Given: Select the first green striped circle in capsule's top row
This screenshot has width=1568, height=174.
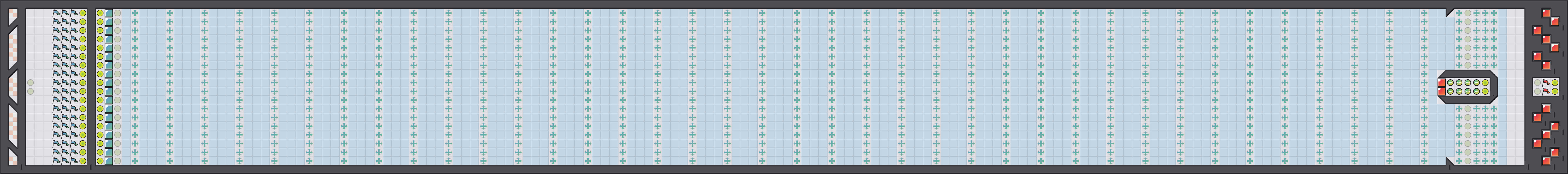Looking at the screenshot, I should [x=1451, y=83].
